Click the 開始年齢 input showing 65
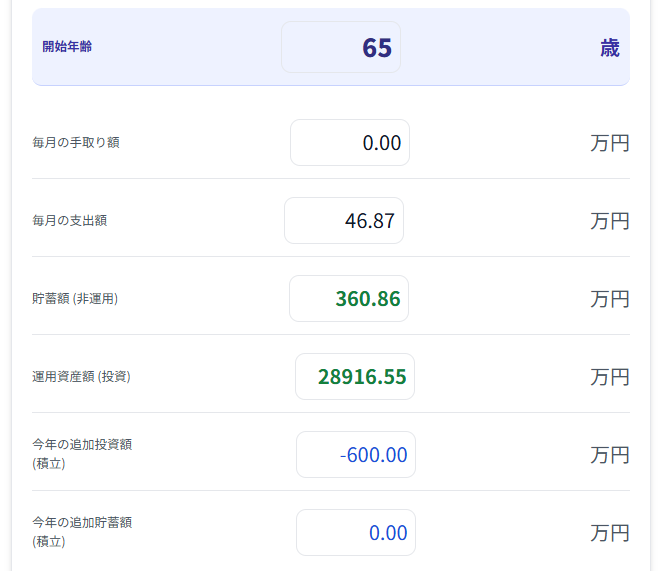664x571 pixels. (x=341, y=47)
